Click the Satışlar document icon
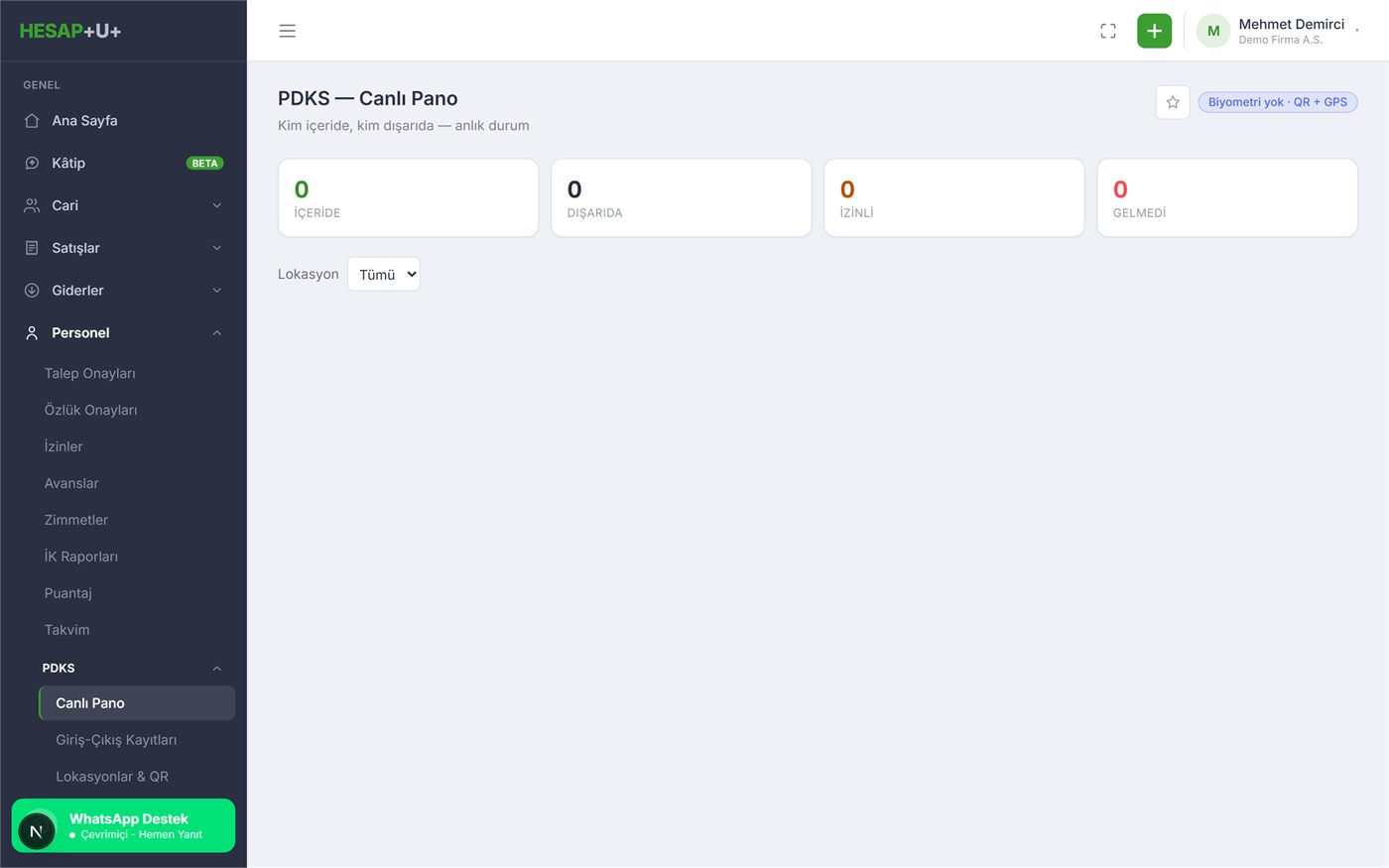Image resolution: width=1389 pixels, height=868 pixels. tap(32, 248)
